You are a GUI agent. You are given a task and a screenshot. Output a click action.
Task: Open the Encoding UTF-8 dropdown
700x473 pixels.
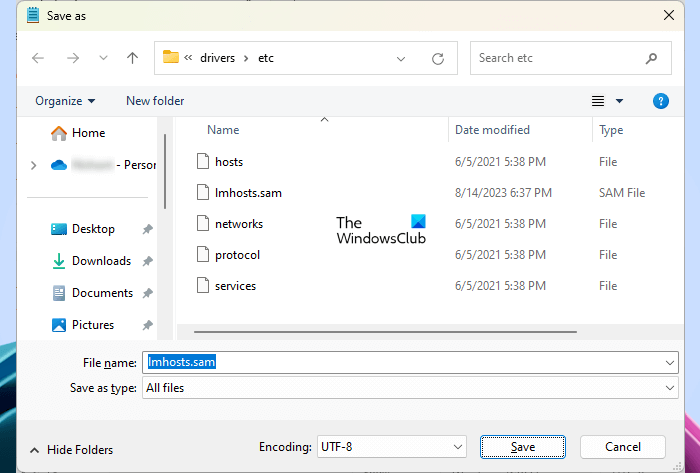(391, 447)
